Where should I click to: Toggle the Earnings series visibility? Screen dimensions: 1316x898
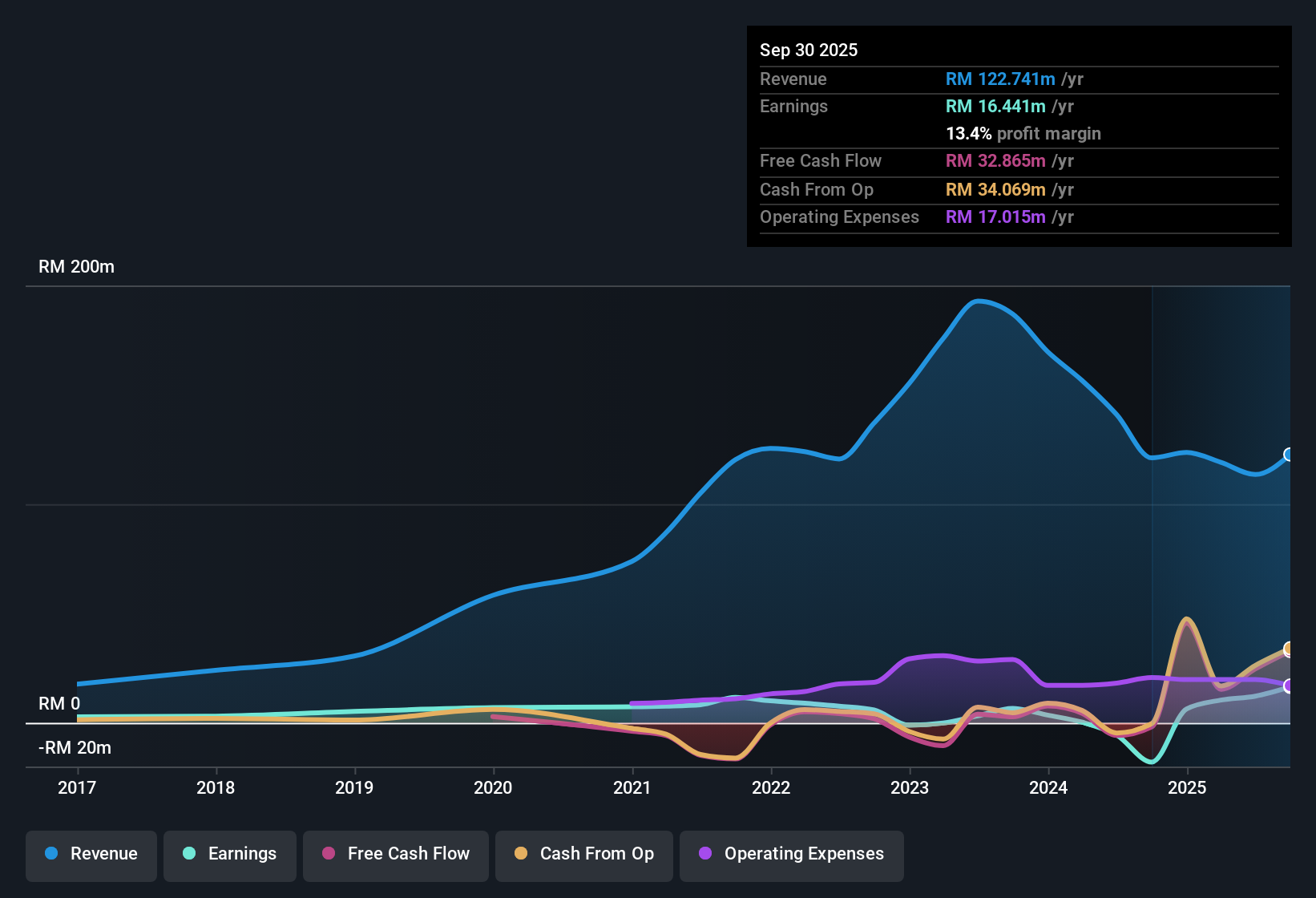229,854
